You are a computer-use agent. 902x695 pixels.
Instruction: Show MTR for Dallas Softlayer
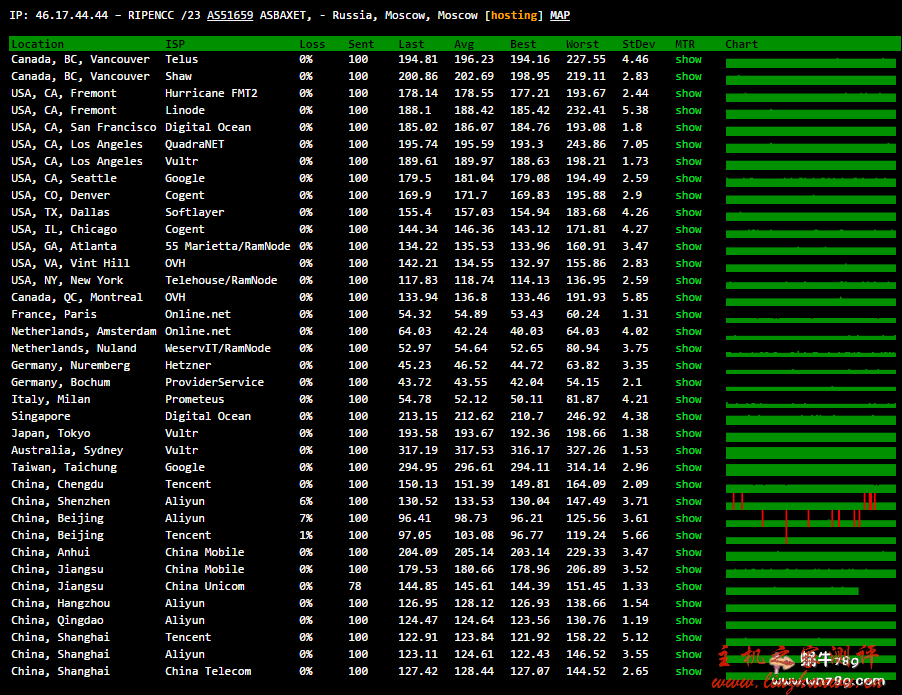click(688, 212)
